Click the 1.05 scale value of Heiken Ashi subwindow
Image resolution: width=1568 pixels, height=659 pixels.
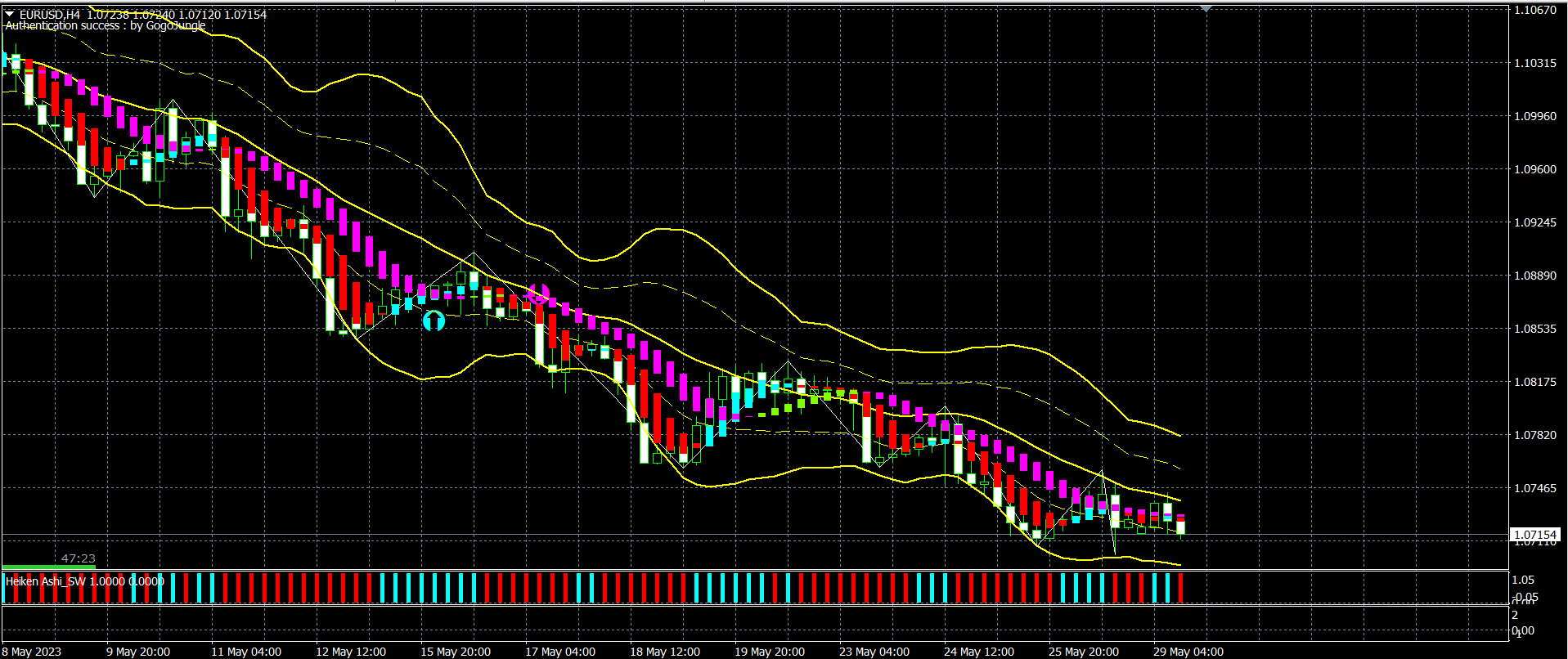(1523, 581)
